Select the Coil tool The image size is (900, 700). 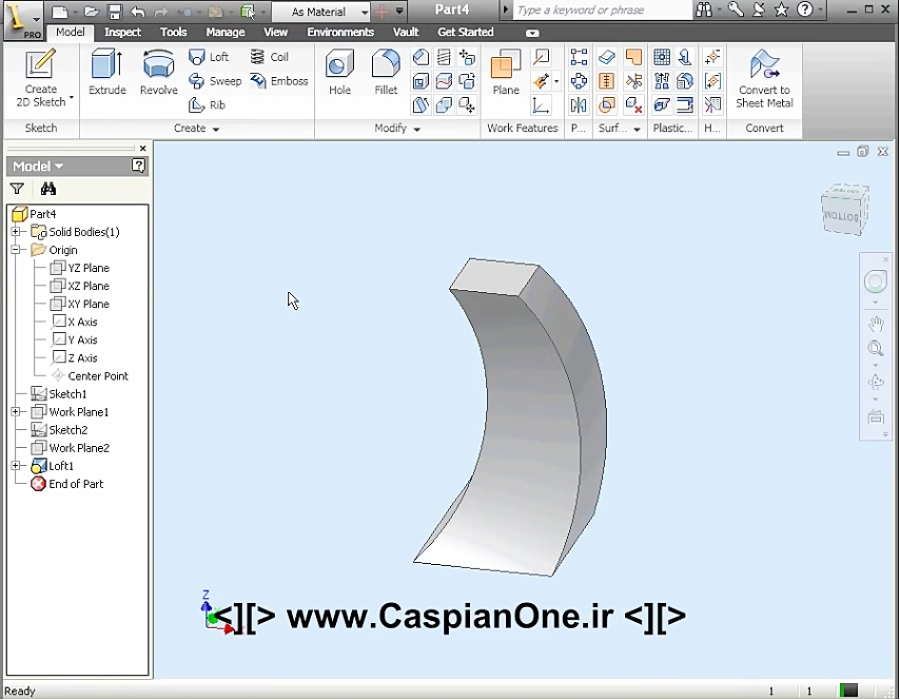click(x=271, y=57)
